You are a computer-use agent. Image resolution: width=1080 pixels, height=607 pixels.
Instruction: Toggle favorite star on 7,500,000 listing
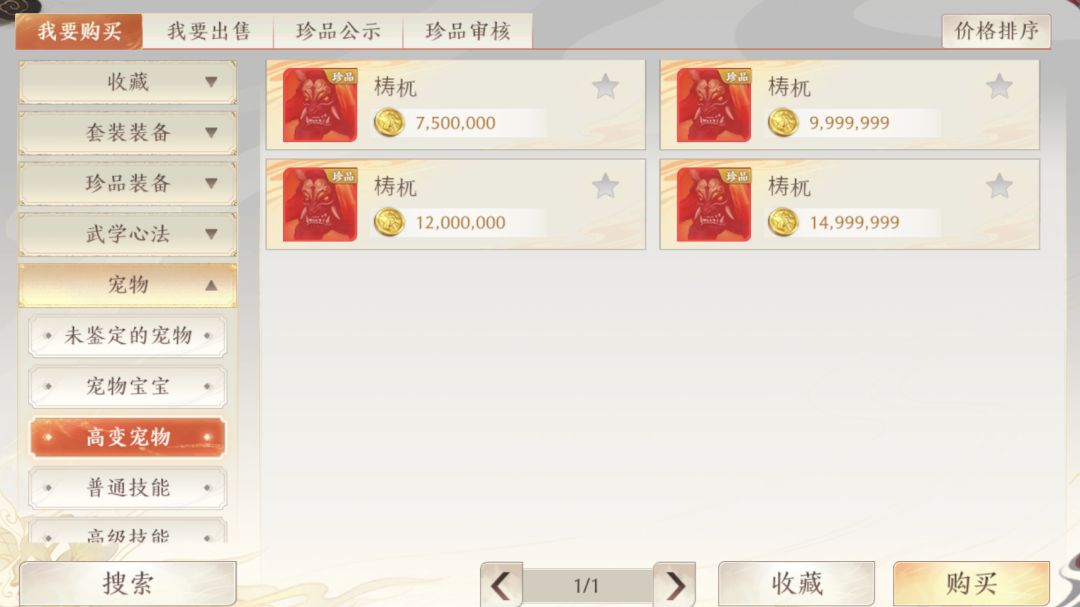click(x=605, y=87)
